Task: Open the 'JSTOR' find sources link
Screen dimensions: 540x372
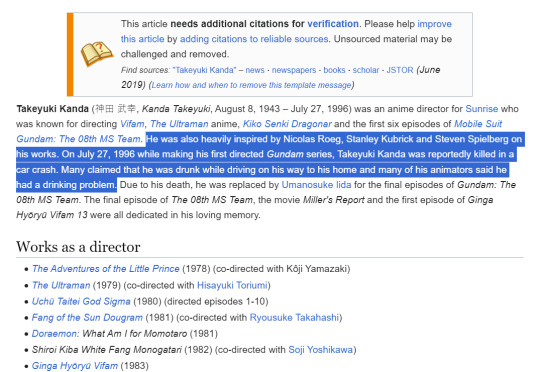Action: coord(399,70)
